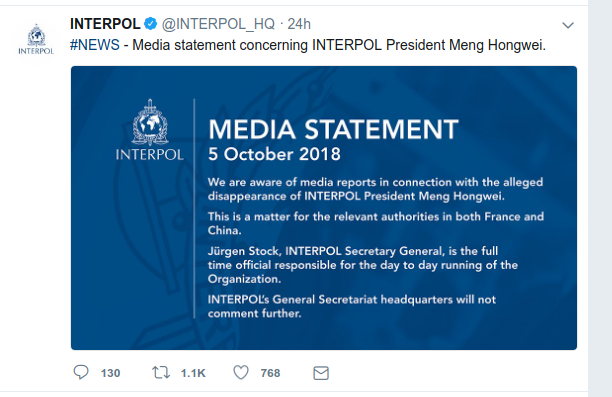Open the tweet options chevron menu
This screenshot has height=397, width=612.
tap(568, 25)
